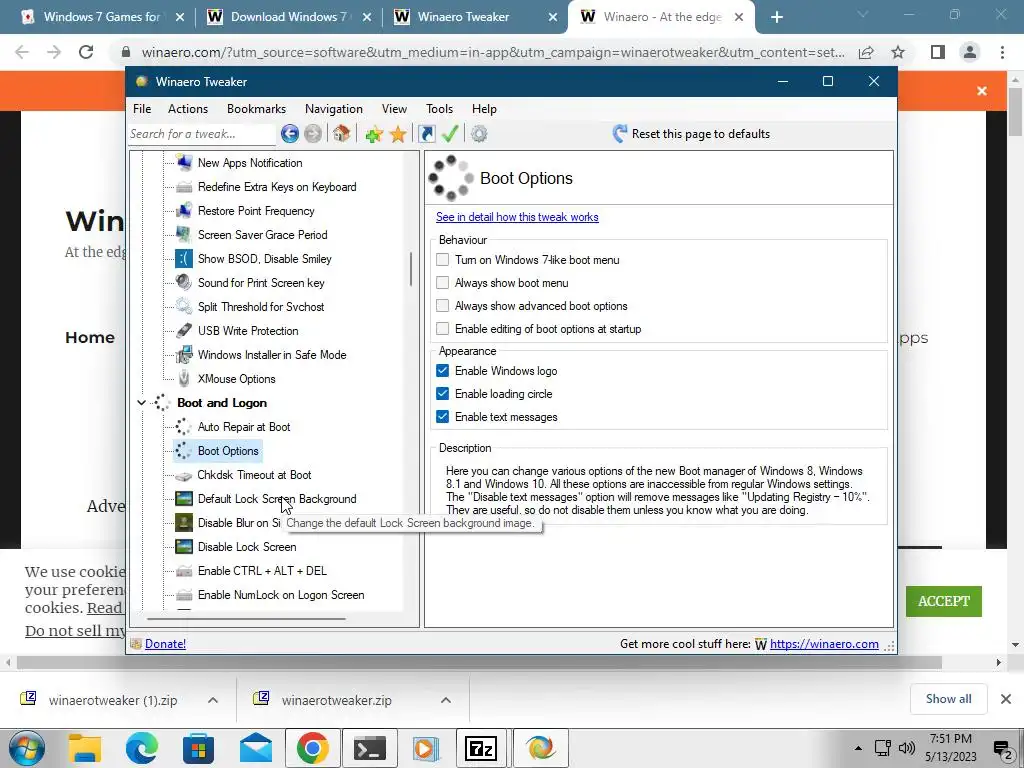
Task: Open 7-Zip from the taskbar
Action: [481, 748]
